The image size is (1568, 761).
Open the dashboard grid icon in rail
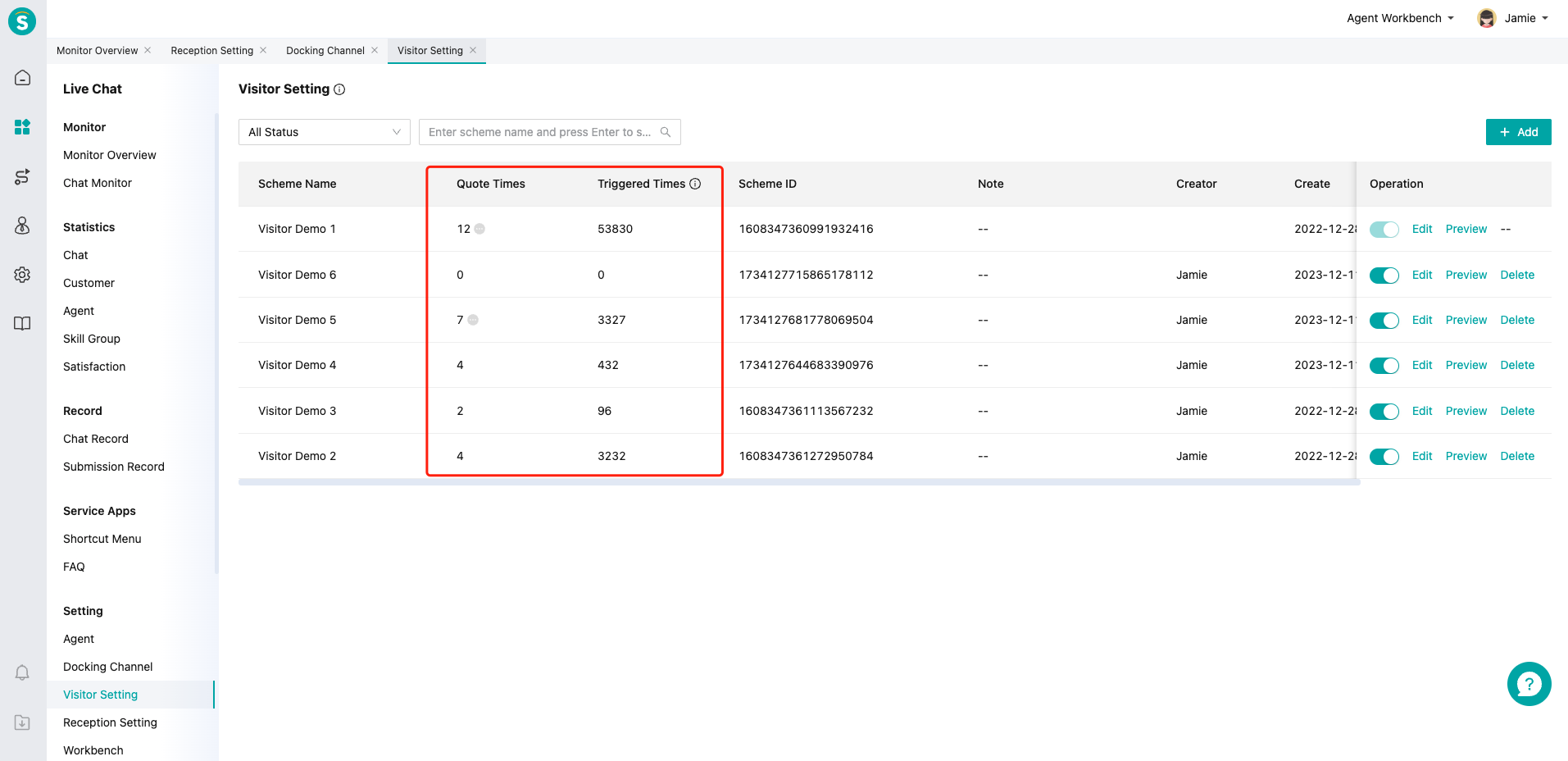click(22, 127)
